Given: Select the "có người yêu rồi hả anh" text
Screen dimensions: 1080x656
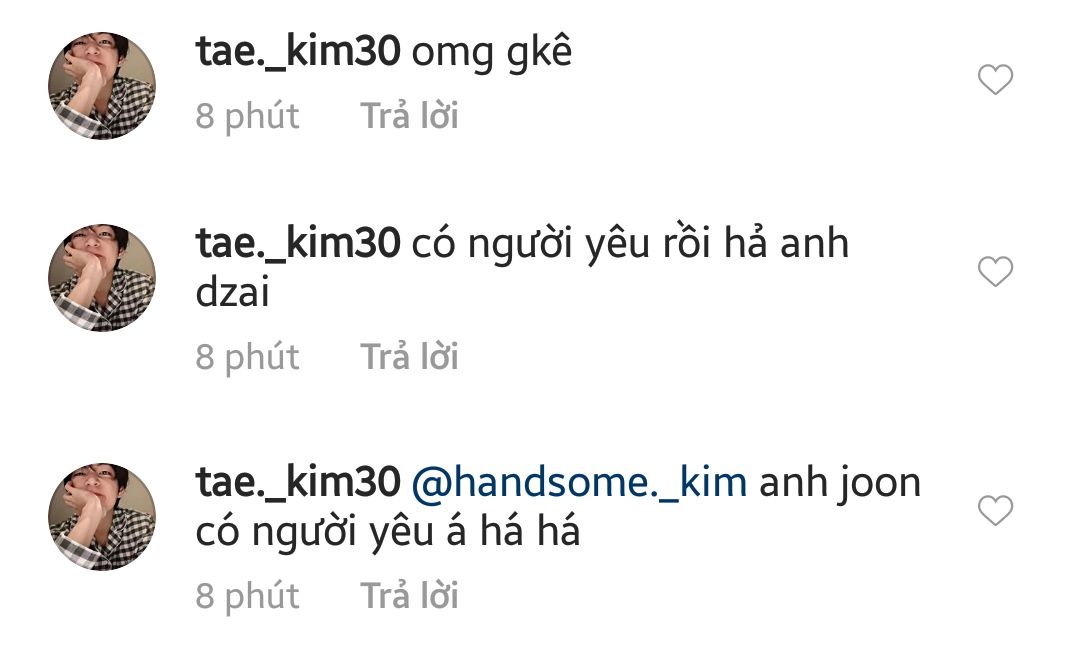Looking at the screenshot, I should [630, 245].
